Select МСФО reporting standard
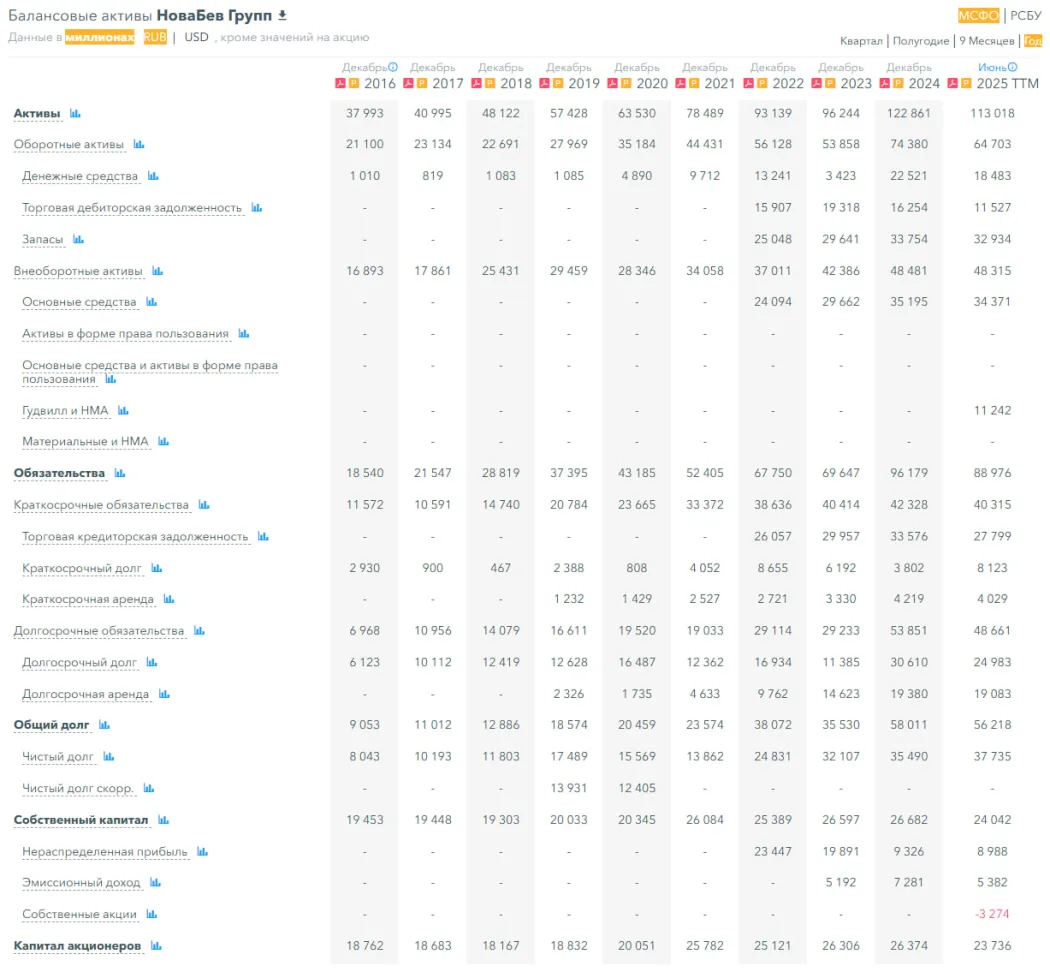The width and height of the screenshot is (1050, 978). click(979, 15)
